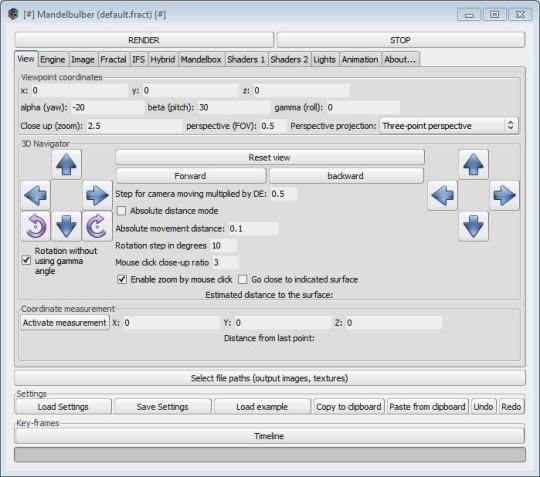This screenshot has height=477, width=540.
Task: Enable Go close to indicated surface
Action: pos(242,279)
